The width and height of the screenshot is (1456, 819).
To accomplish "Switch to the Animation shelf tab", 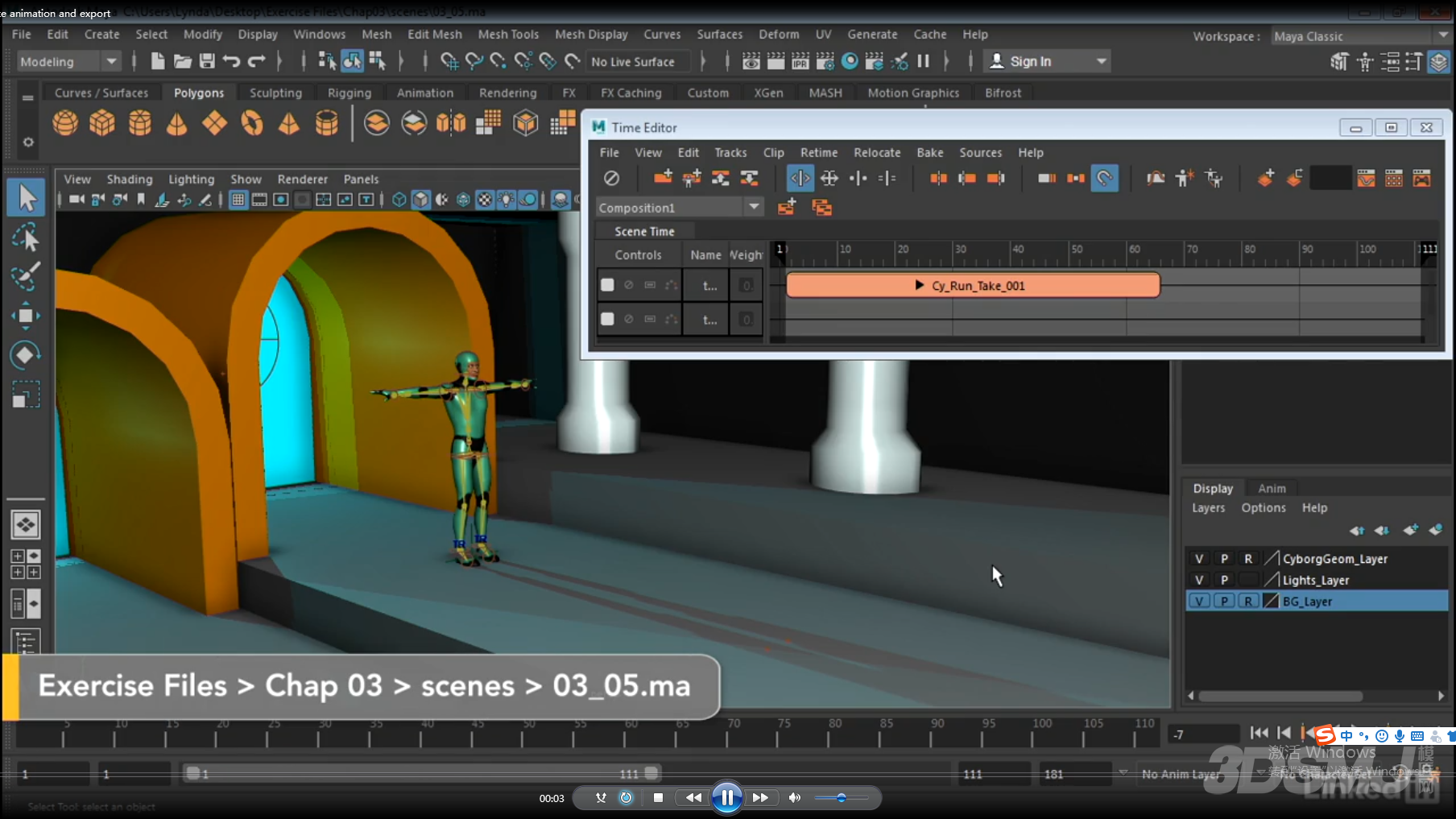I will tap(424, 93).
